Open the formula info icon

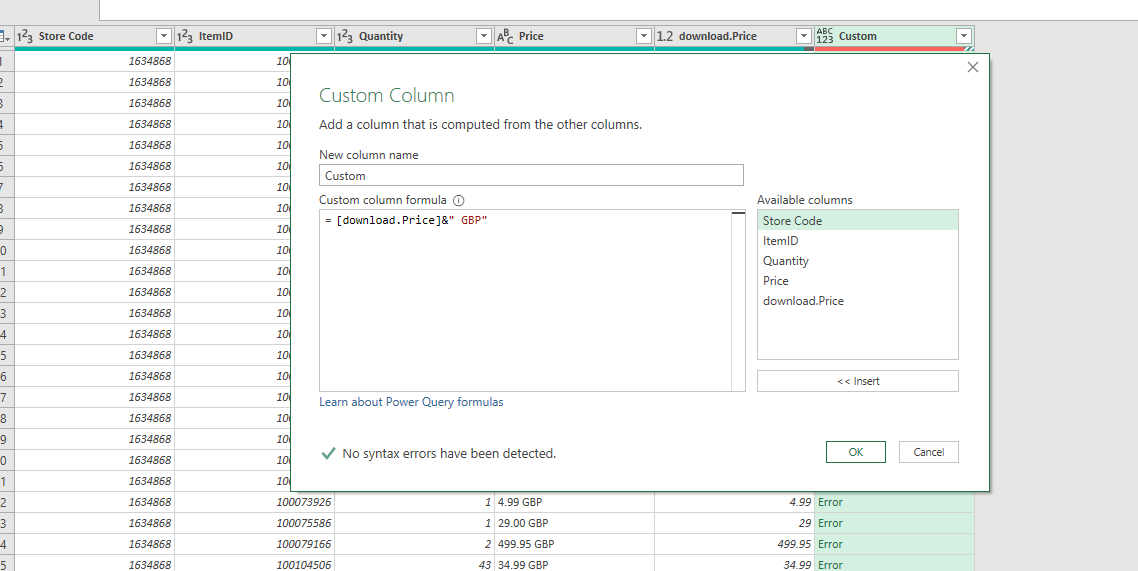(x=458, y=200)
